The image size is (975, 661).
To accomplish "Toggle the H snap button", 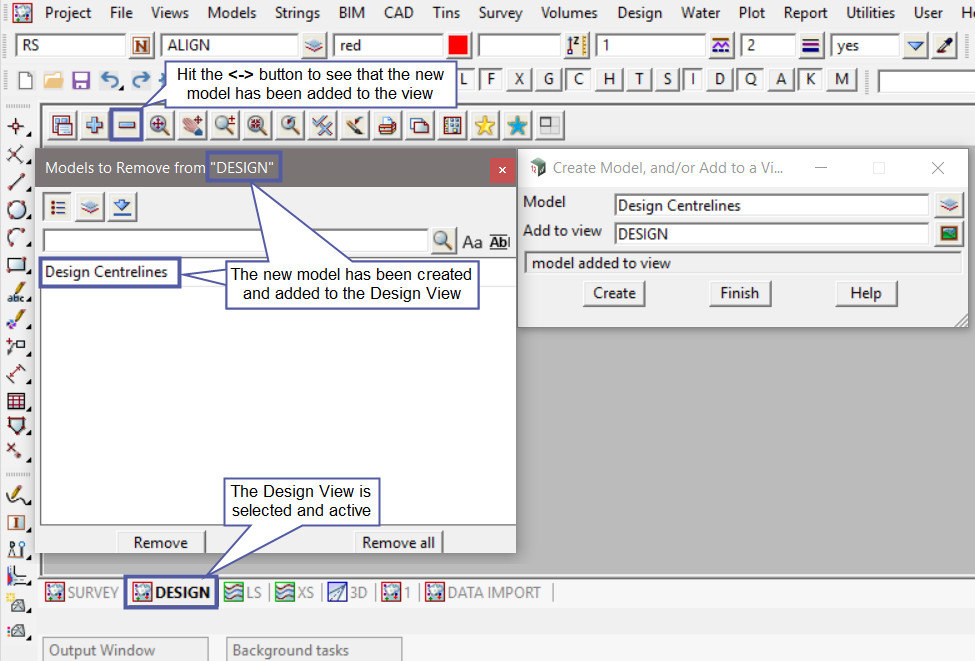I will coord(609,80).
